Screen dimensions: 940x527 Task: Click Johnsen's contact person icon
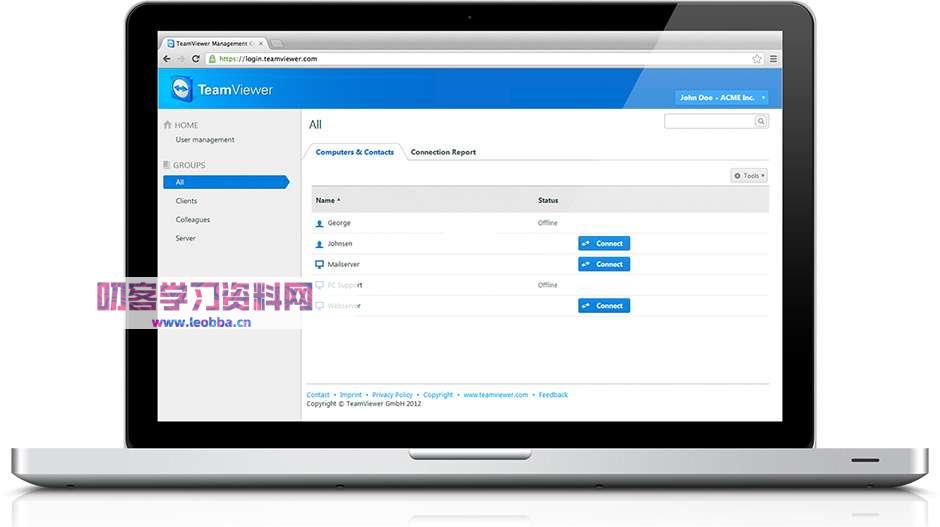[319, 244]
